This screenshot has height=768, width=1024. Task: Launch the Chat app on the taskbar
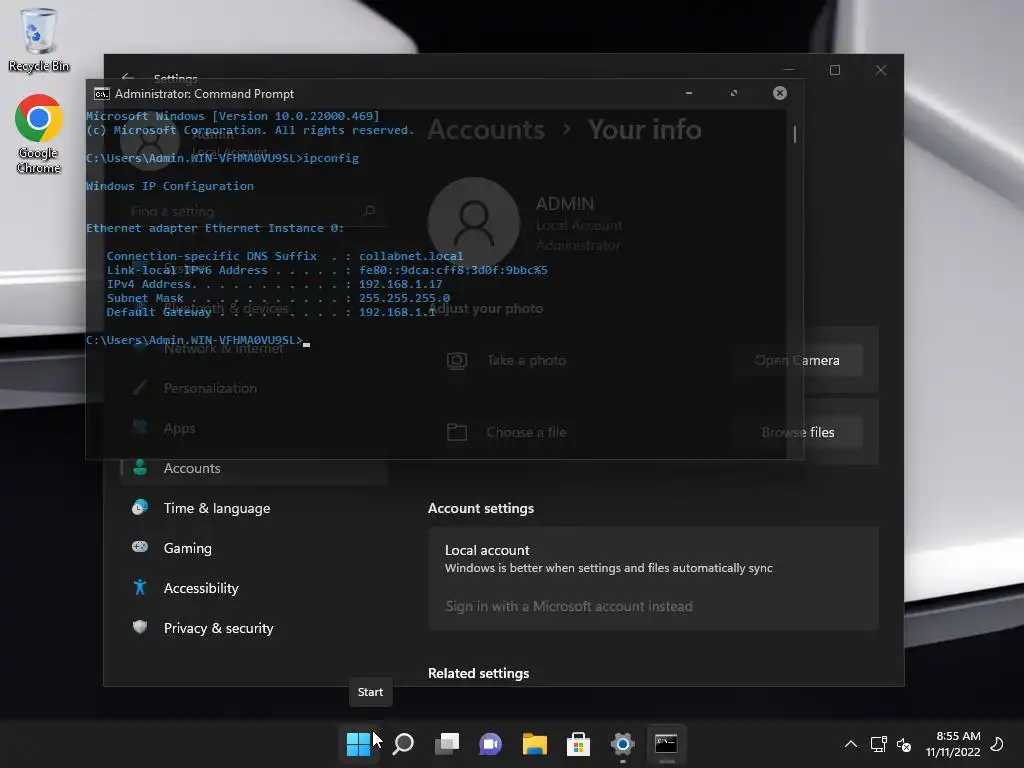click(x=490, y=744)
